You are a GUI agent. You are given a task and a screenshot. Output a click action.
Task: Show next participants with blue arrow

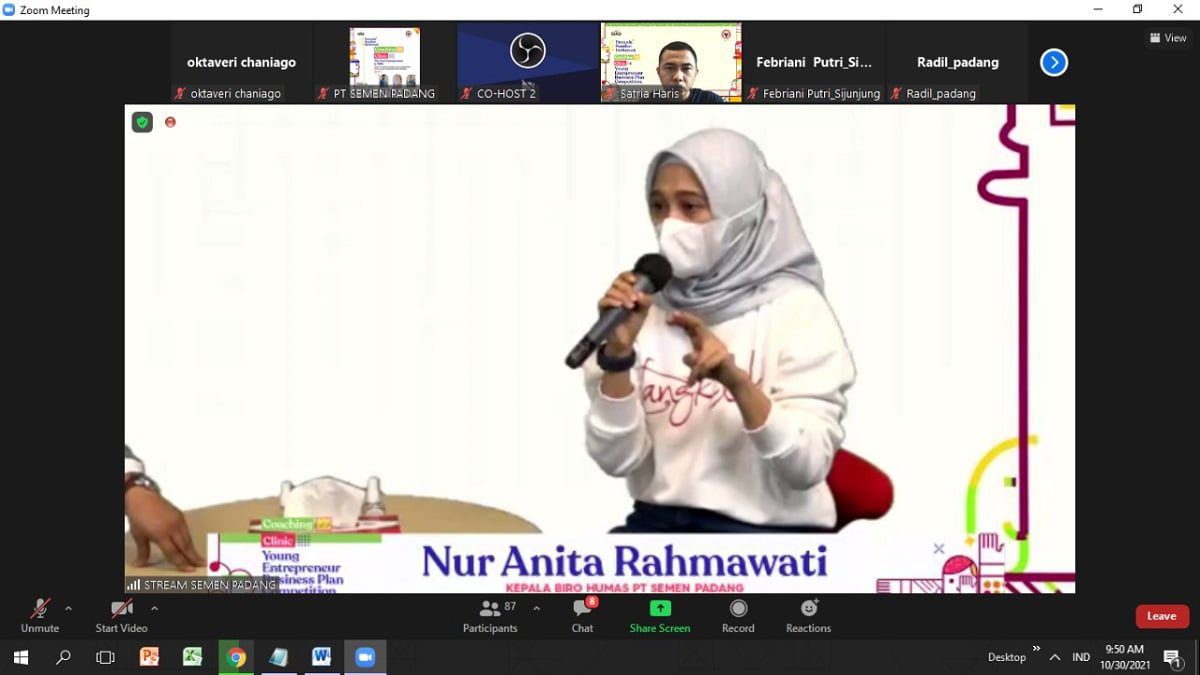[1053, 63]
